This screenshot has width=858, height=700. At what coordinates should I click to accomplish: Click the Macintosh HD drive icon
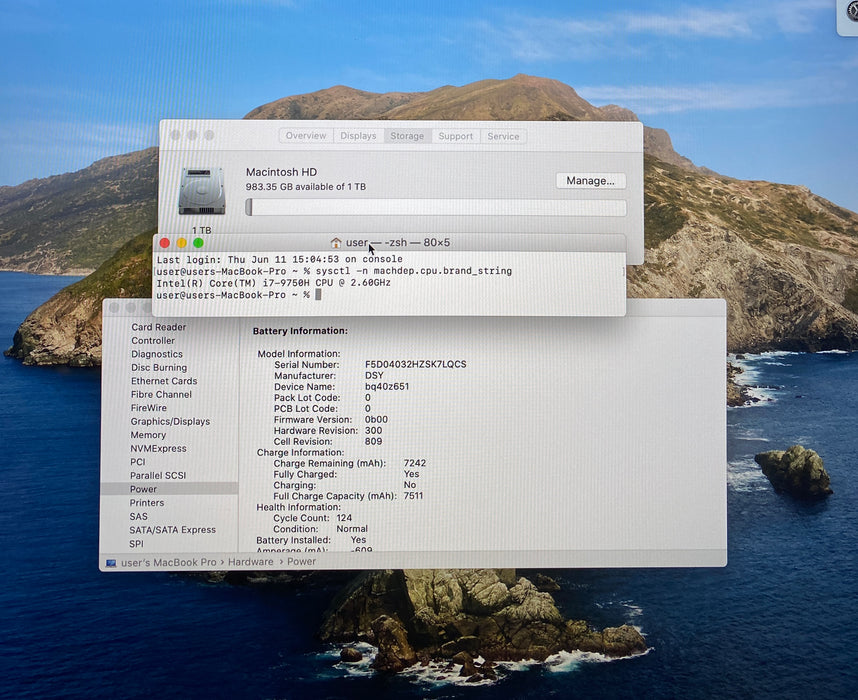coord(202,191)
